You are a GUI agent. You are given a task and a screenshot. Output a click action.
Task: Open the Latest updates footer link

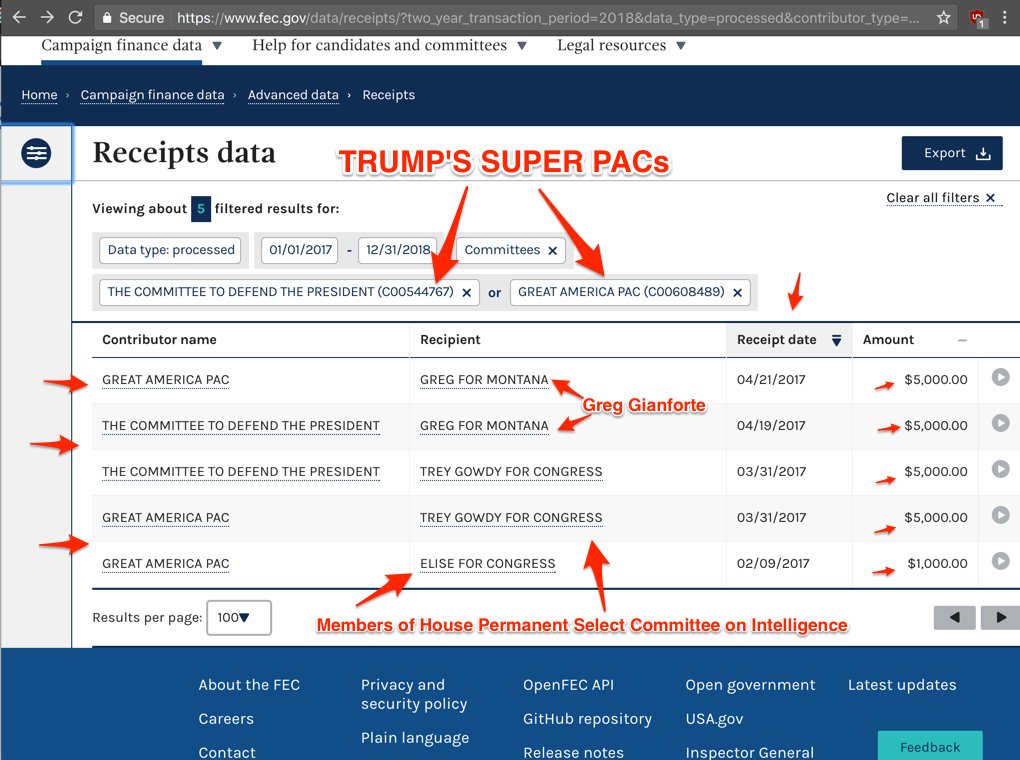(x=902, y=685)
